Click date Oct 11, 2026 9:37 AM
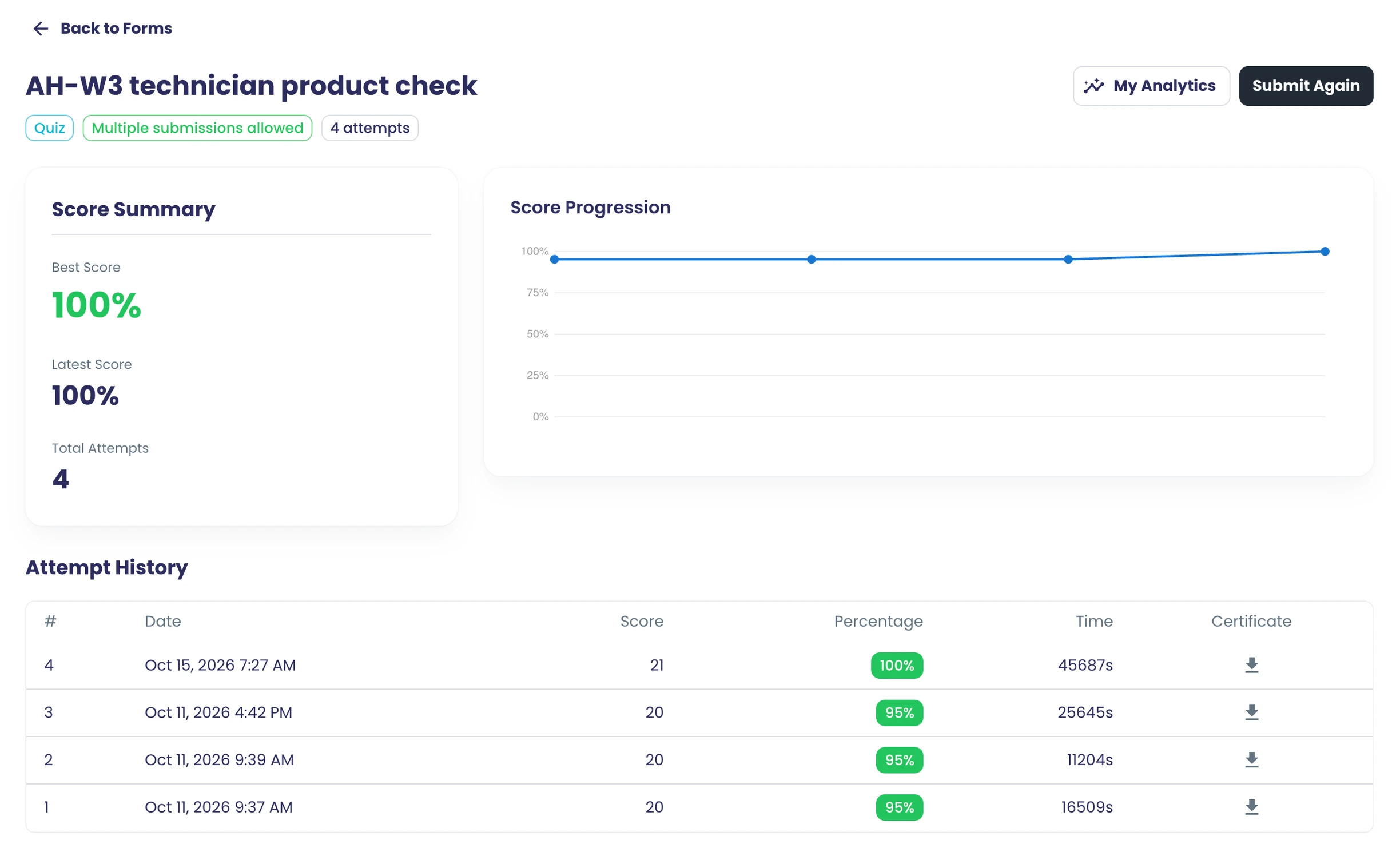Image resolution: width=1400 pixels, height=852 pixels. coord(218,807)
